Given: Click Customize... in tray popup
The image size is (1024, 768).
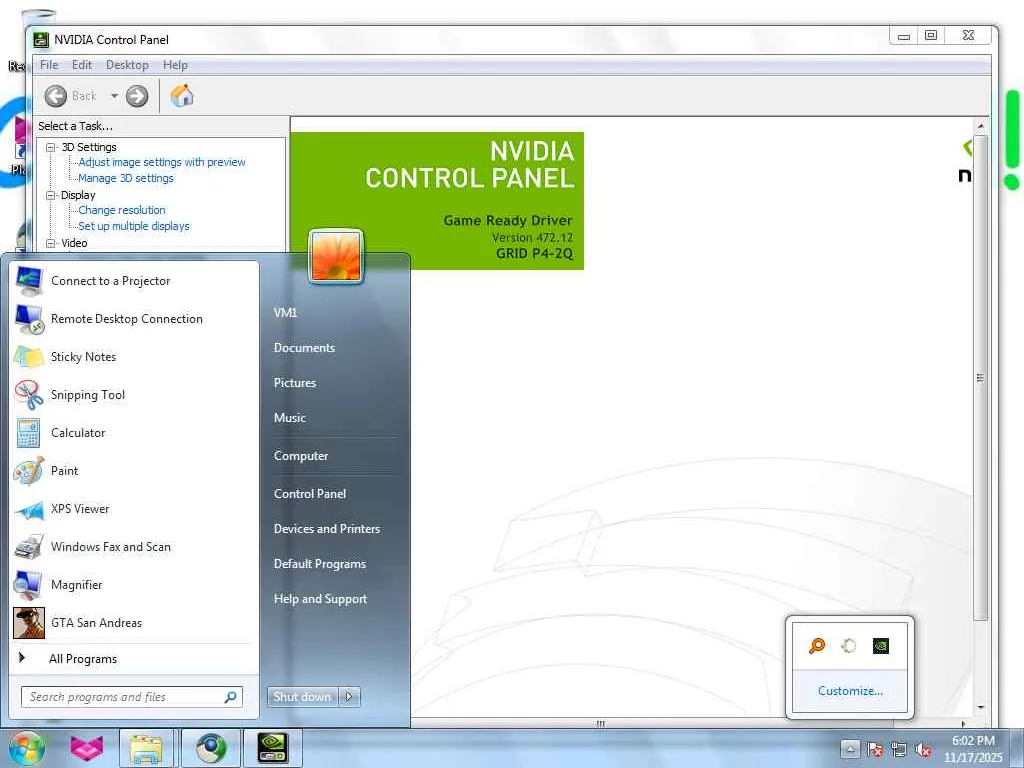Looking at the screenshot, I should click(x=850, y=691).
